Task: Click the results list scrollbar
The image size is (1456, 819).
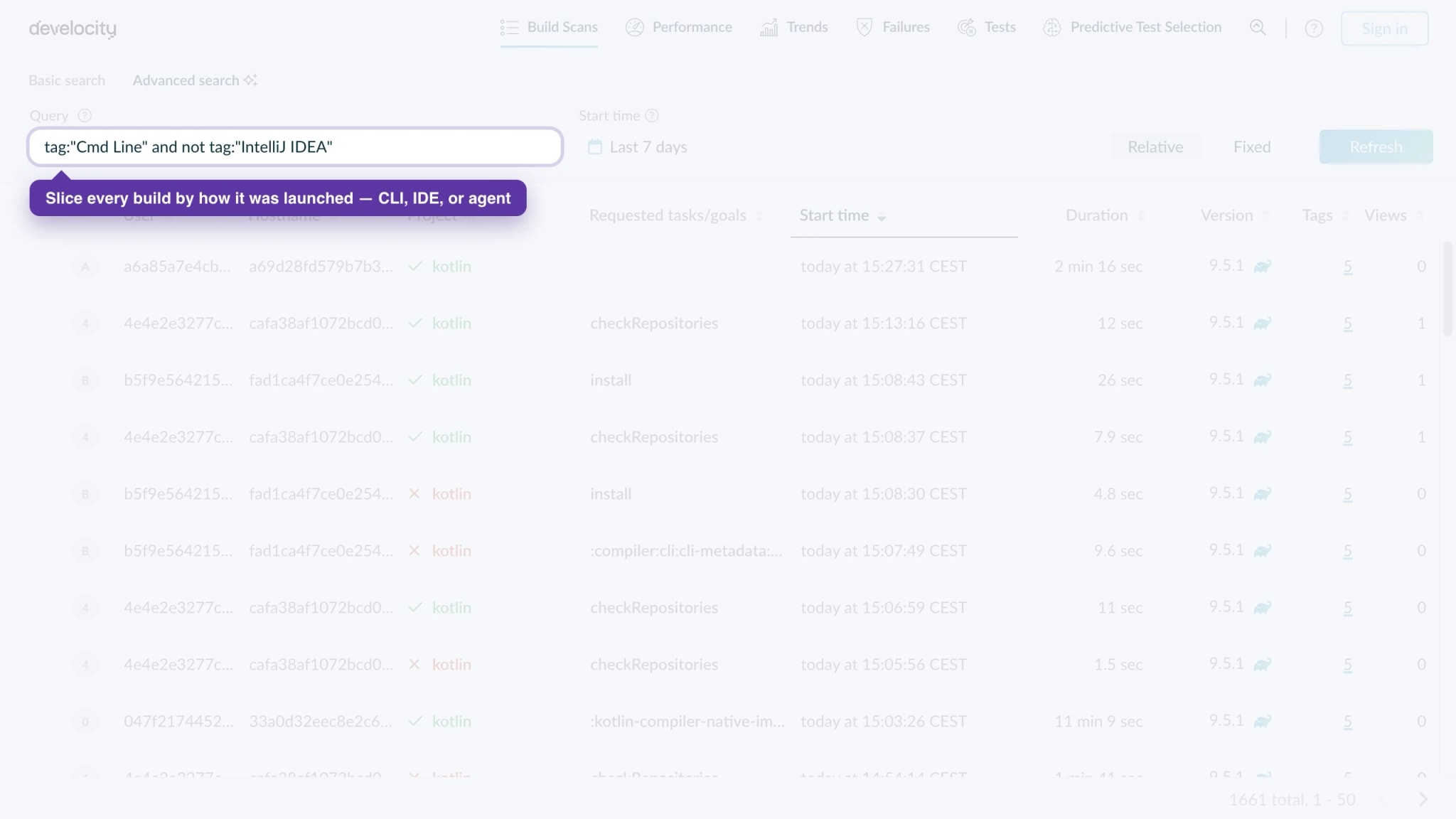Action: click(x=1447, y=289)
